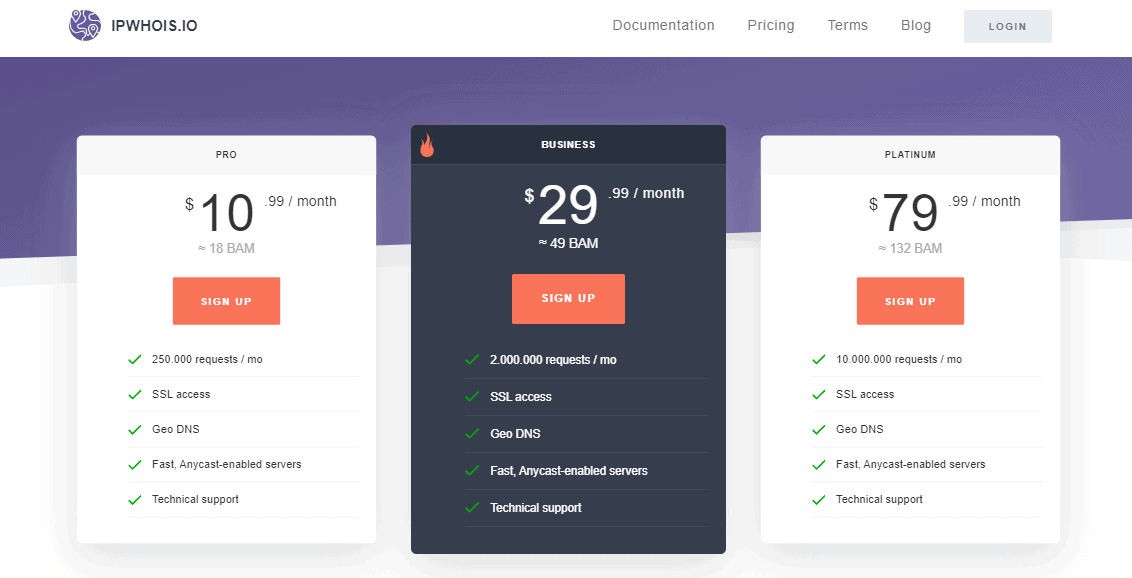Sign up for the Platinum plan

tap(910, 301)
